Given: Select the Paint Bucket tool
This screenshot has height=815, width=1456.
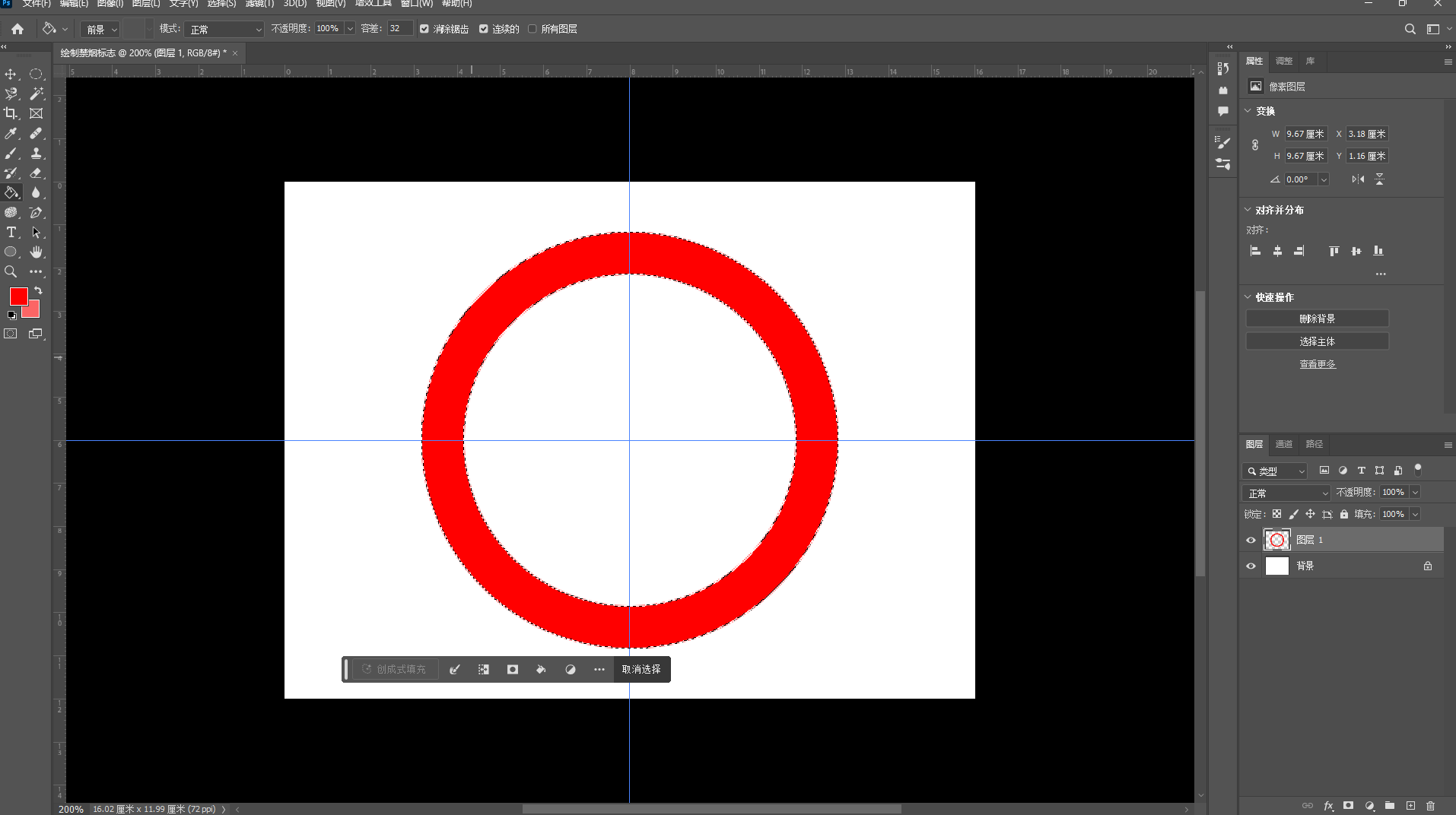Looking at the screenshot, I should coord(11,192).
